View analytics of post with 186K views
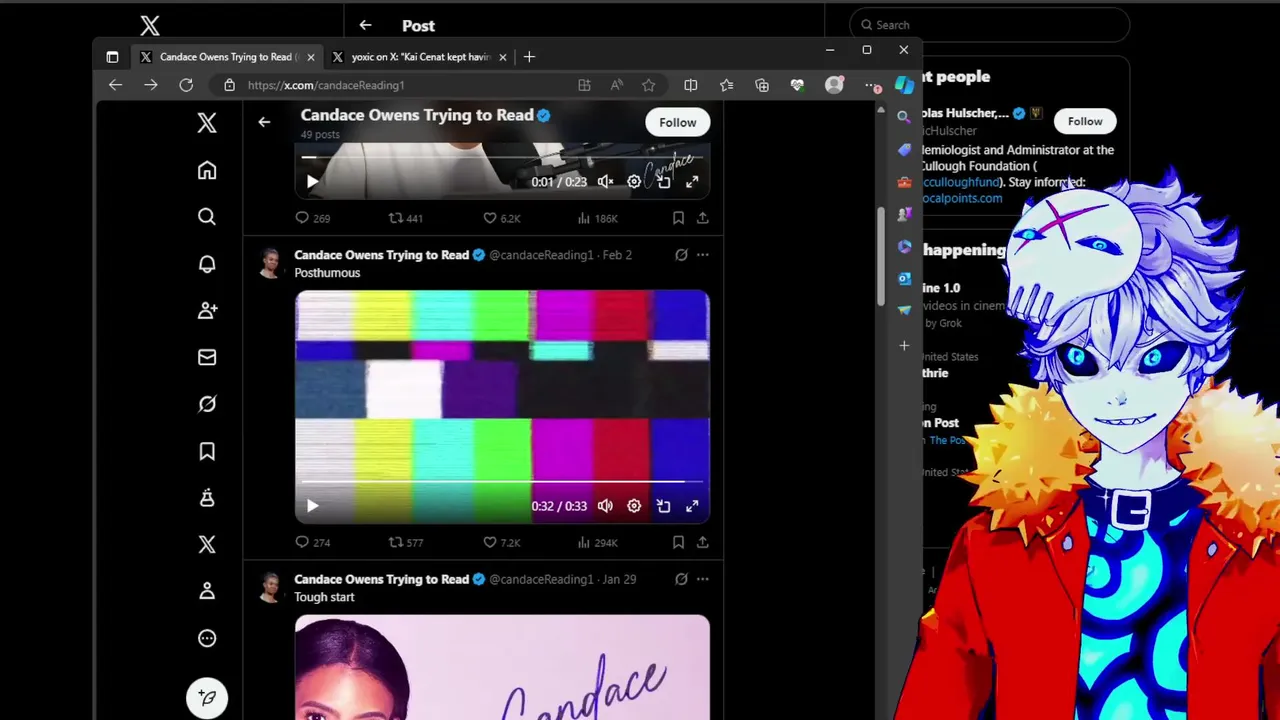 pyautogui.click(x=597, y=218)
